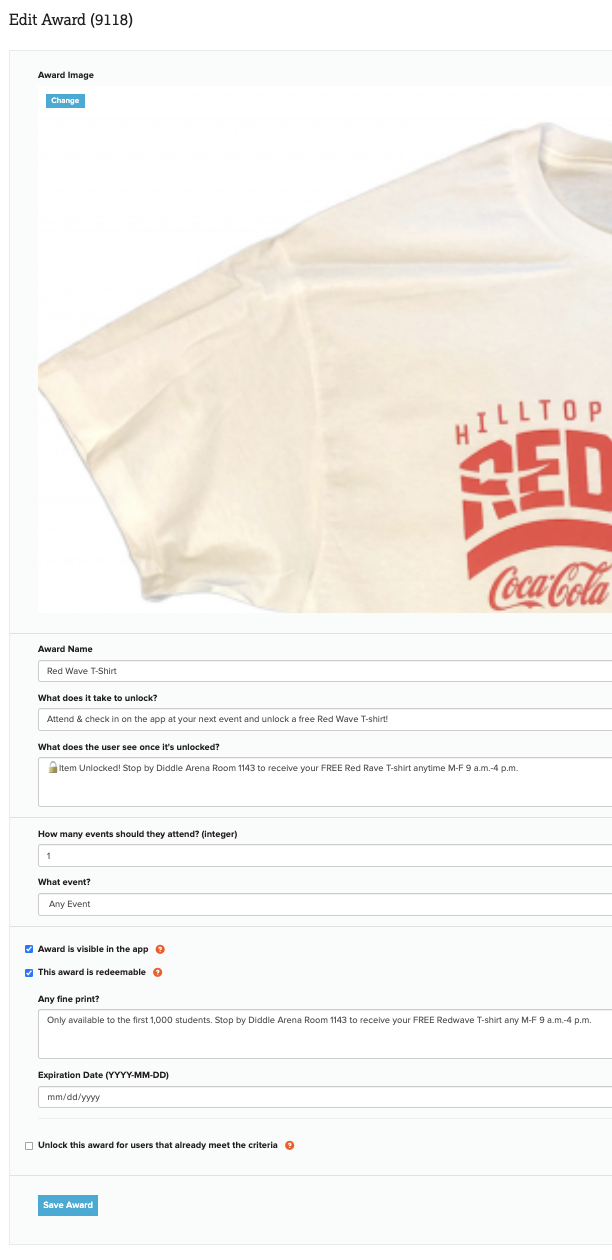Click the 'Award Image' label

(66, 75)
